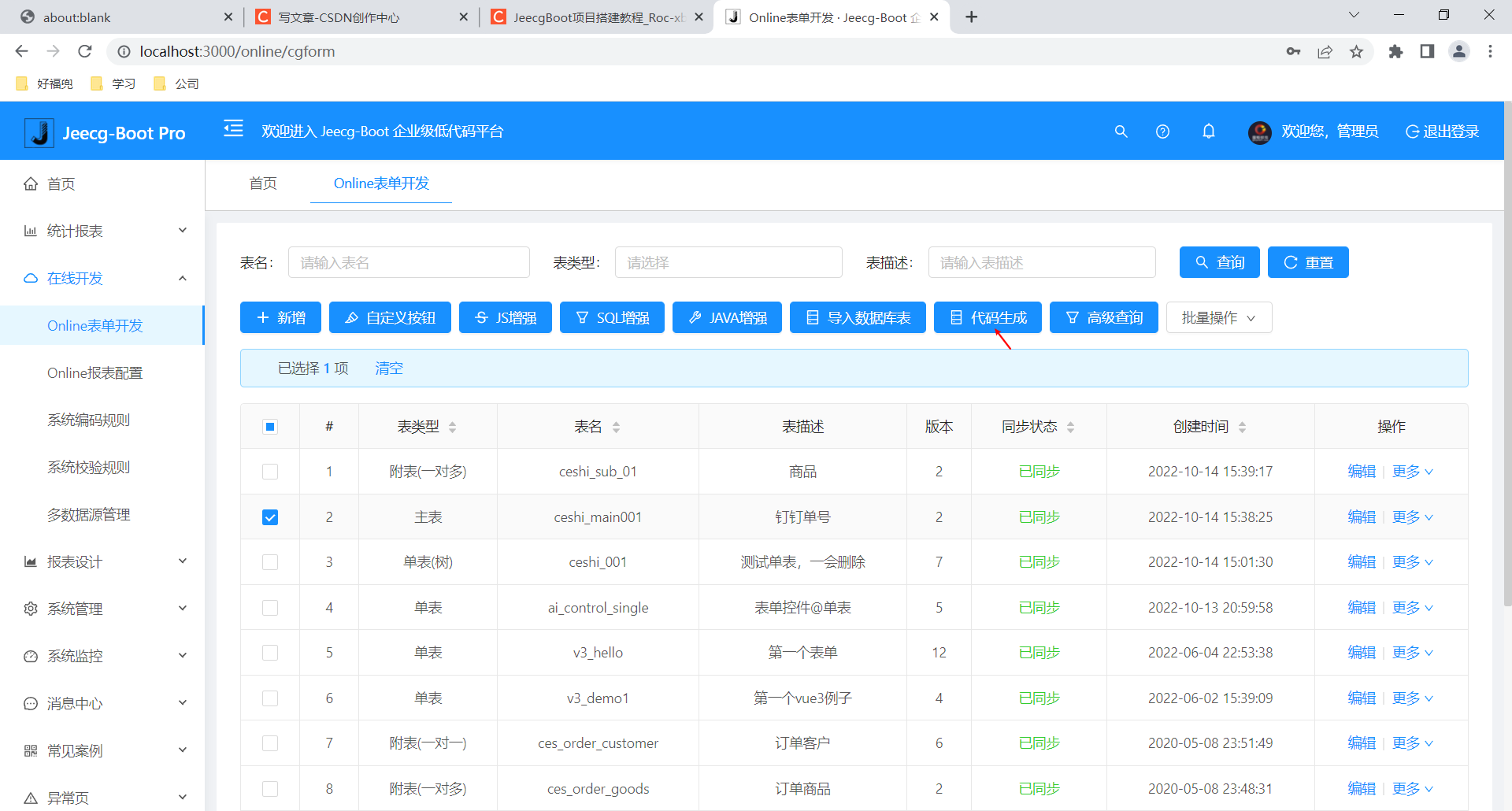1512x811 pixels.
Task: Click the admin user avatar
Action: [1259, 132]
